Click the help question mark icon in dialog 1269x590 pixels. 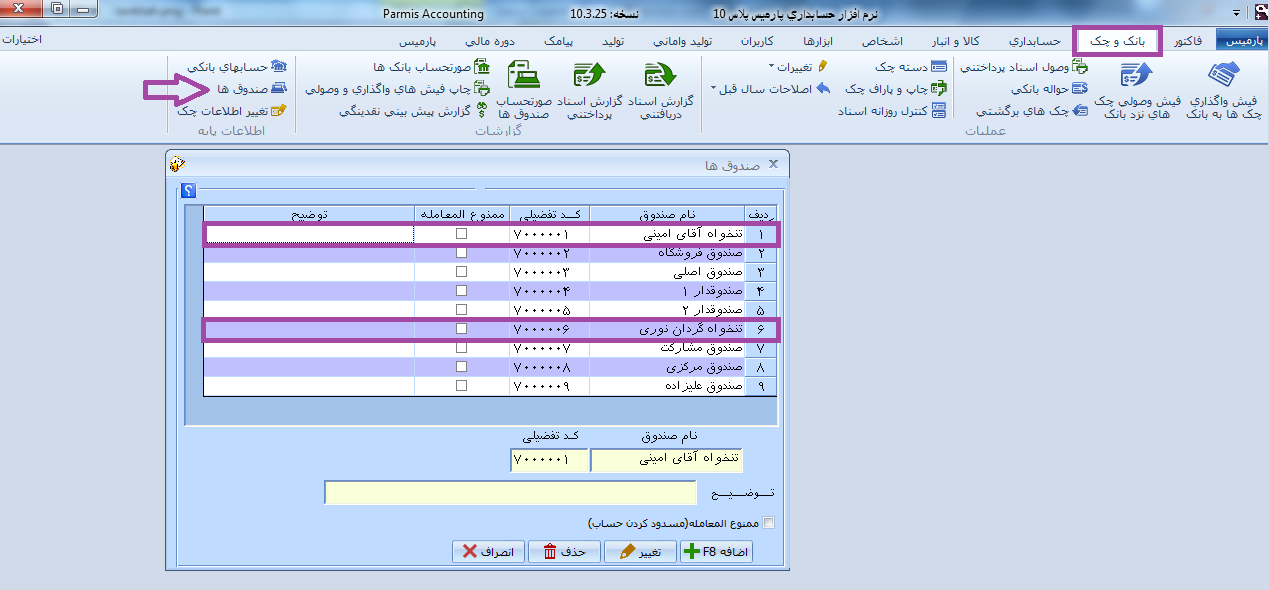pos(188,192)
